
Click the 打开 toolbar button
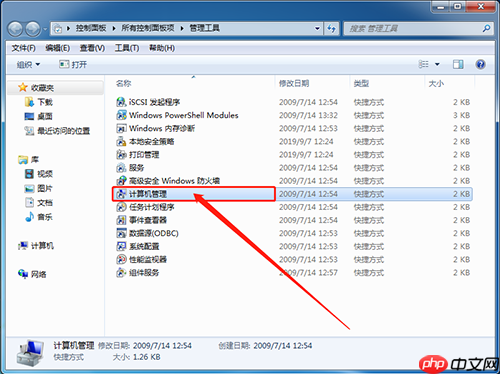coord(73,64)
